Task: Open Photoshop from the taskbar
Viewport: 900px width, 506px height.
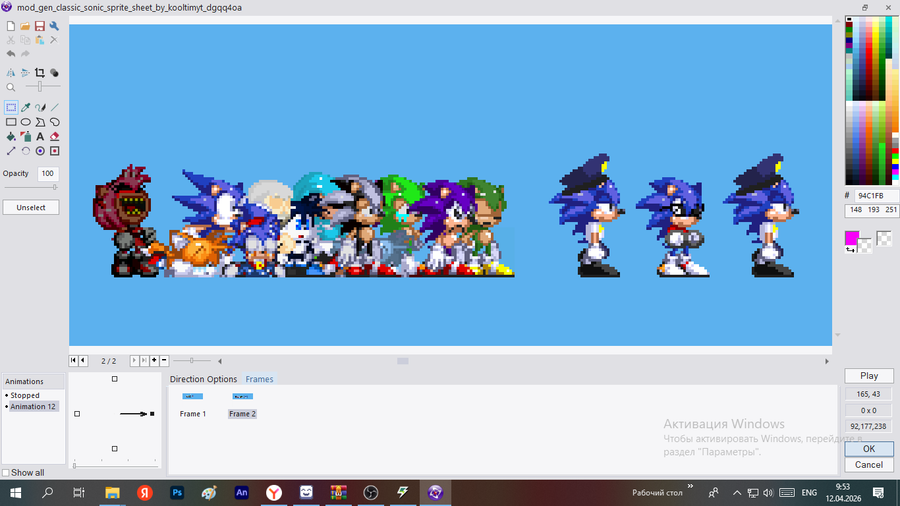Action: (177, 492)
